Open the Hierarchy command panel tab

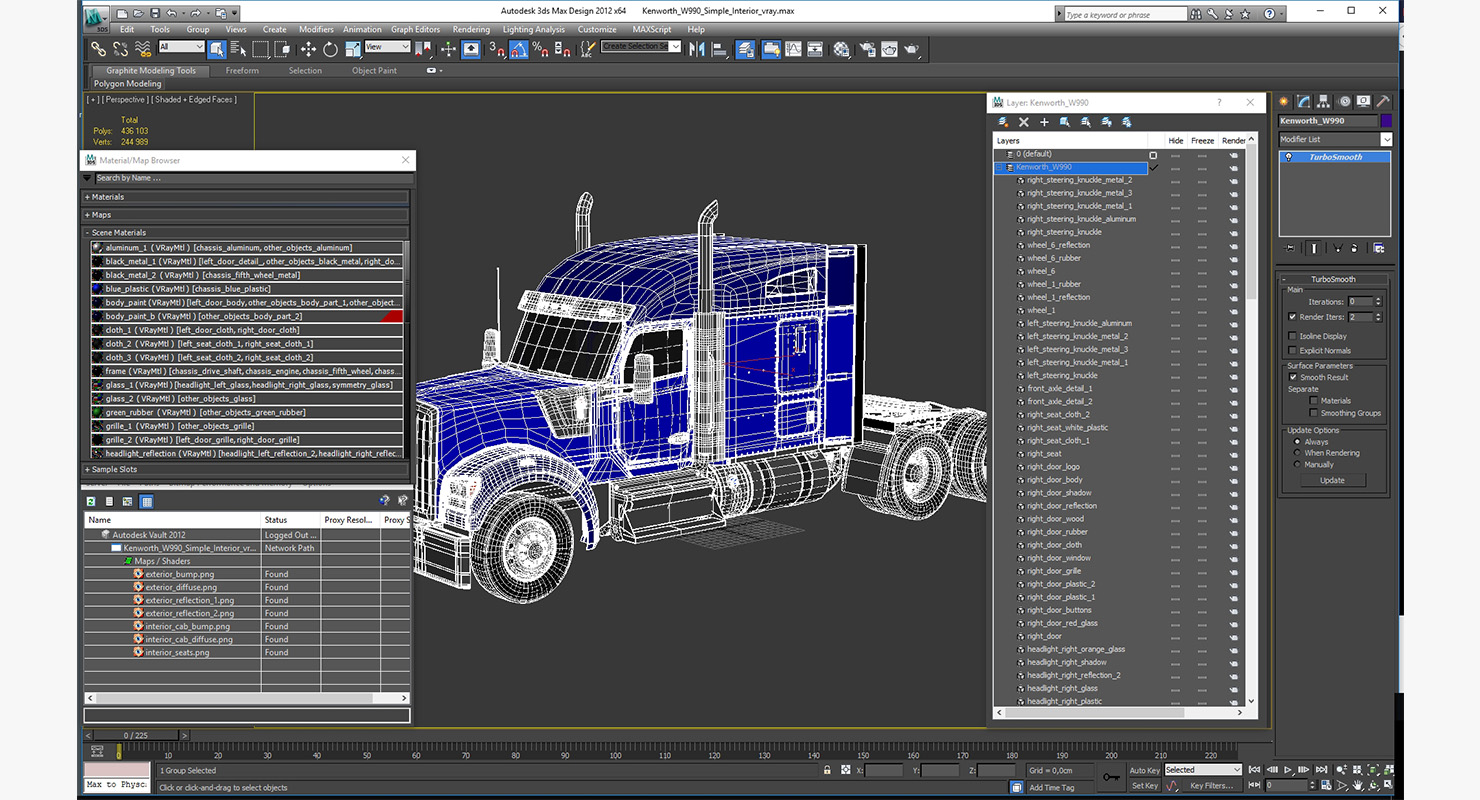tap(1323, 101)
